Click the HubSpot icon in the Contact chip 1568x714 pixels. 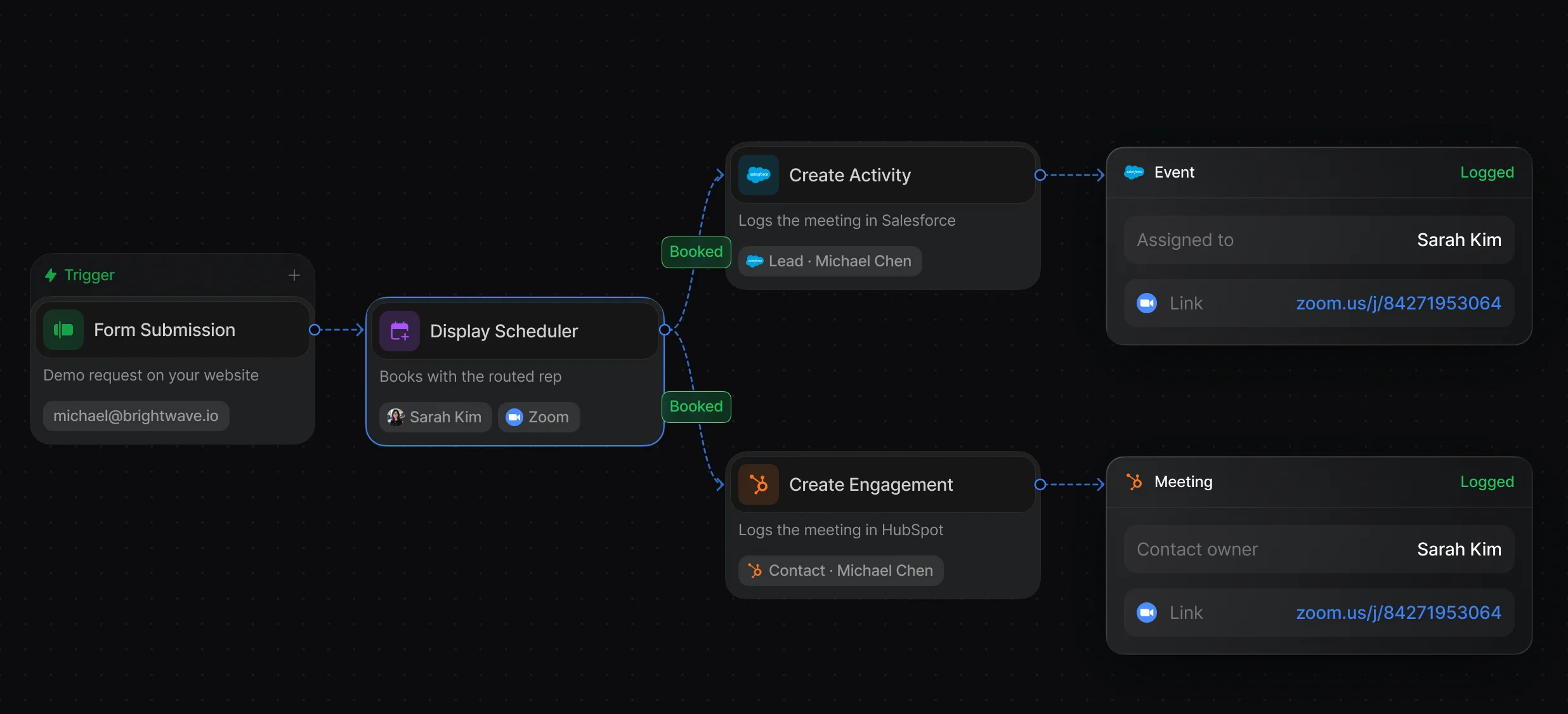[755, 571]
